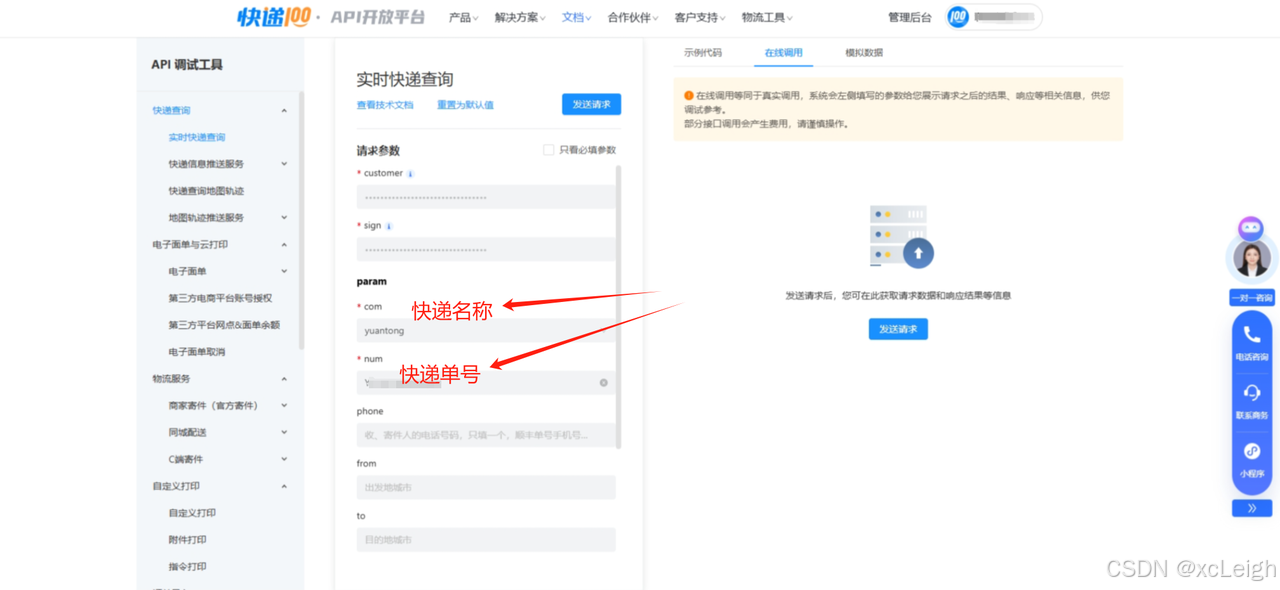This screenshot has height=590, width=1280.
Task: Open the phone consultation icon
Action: [x=1252, y=335]
